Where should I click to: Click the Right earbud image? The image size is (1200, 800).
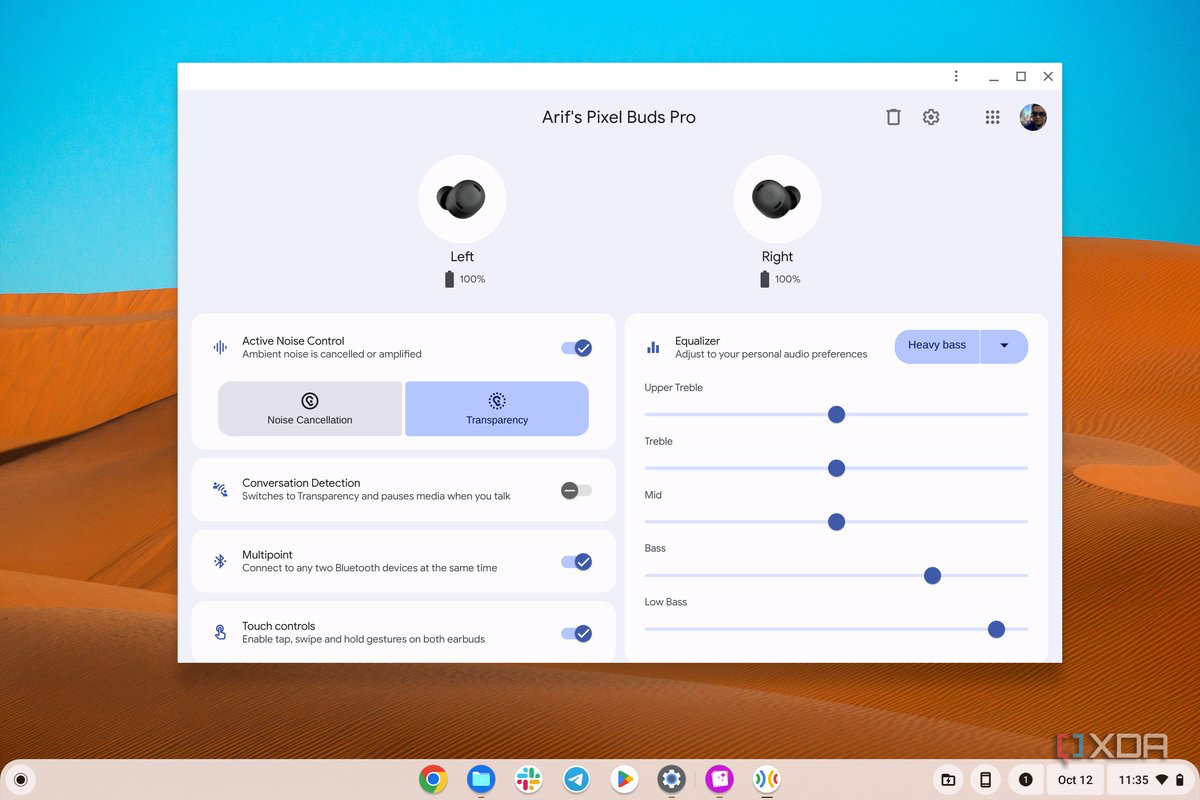tap(777, 199)
